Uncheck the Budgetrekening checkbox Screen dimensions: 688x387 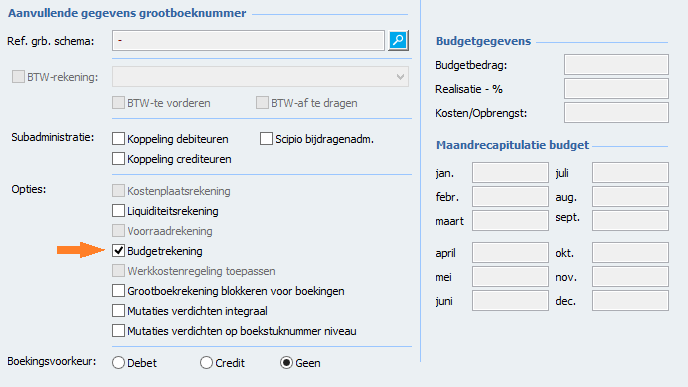[118, 251]
